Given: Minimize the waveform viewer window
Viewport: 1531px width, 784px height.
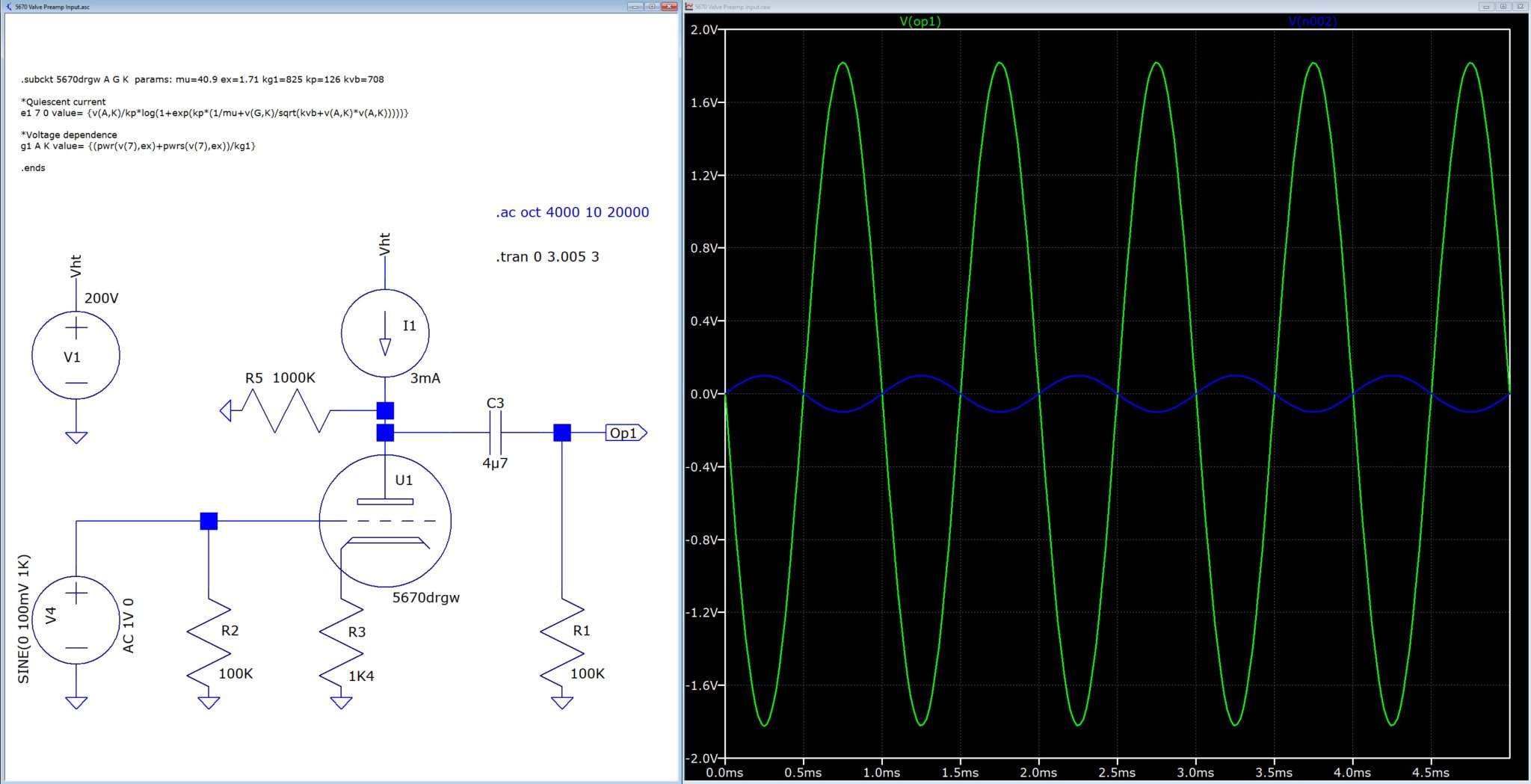Looking at the screenshot, I should [x=1486, y=7].
